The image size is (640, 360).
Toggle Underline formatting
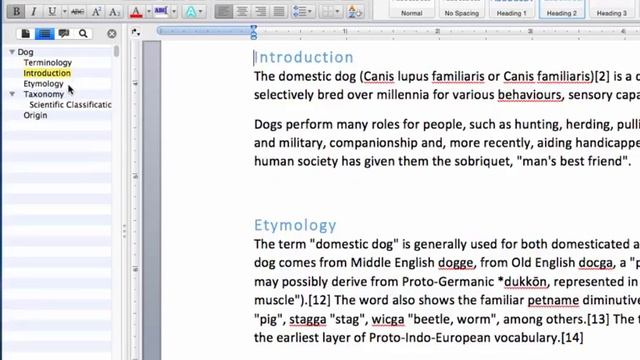(52, 11)
